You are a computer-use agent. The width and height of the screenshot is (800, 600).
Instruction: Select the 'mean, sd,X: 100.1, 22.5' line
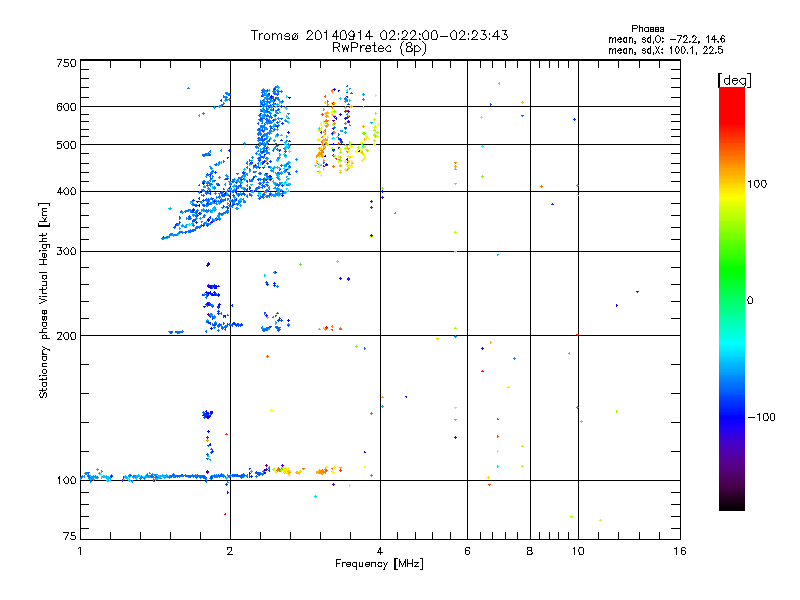point(665,50)
